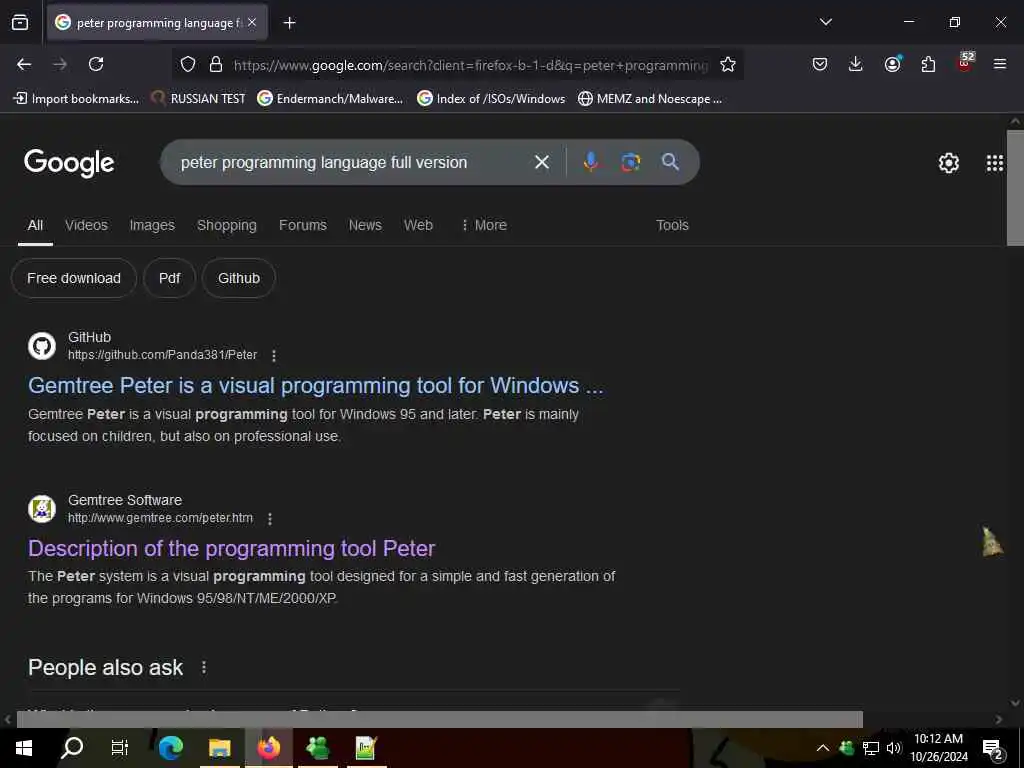1024x768 pixels.
Task: Click the Pdf suggestion chip
Action: [169, 278]
